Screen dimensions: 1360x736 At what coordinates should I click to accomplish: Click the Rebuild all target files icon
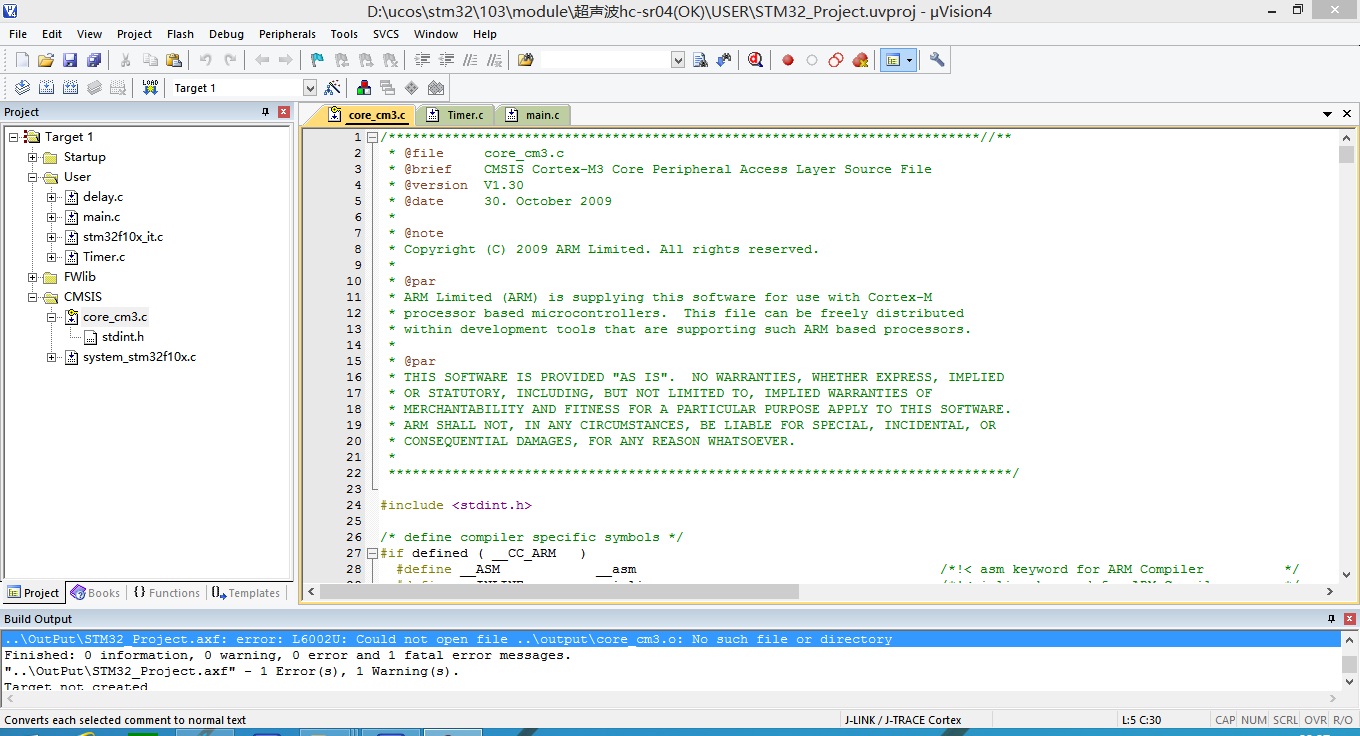(x=70, y=88)
